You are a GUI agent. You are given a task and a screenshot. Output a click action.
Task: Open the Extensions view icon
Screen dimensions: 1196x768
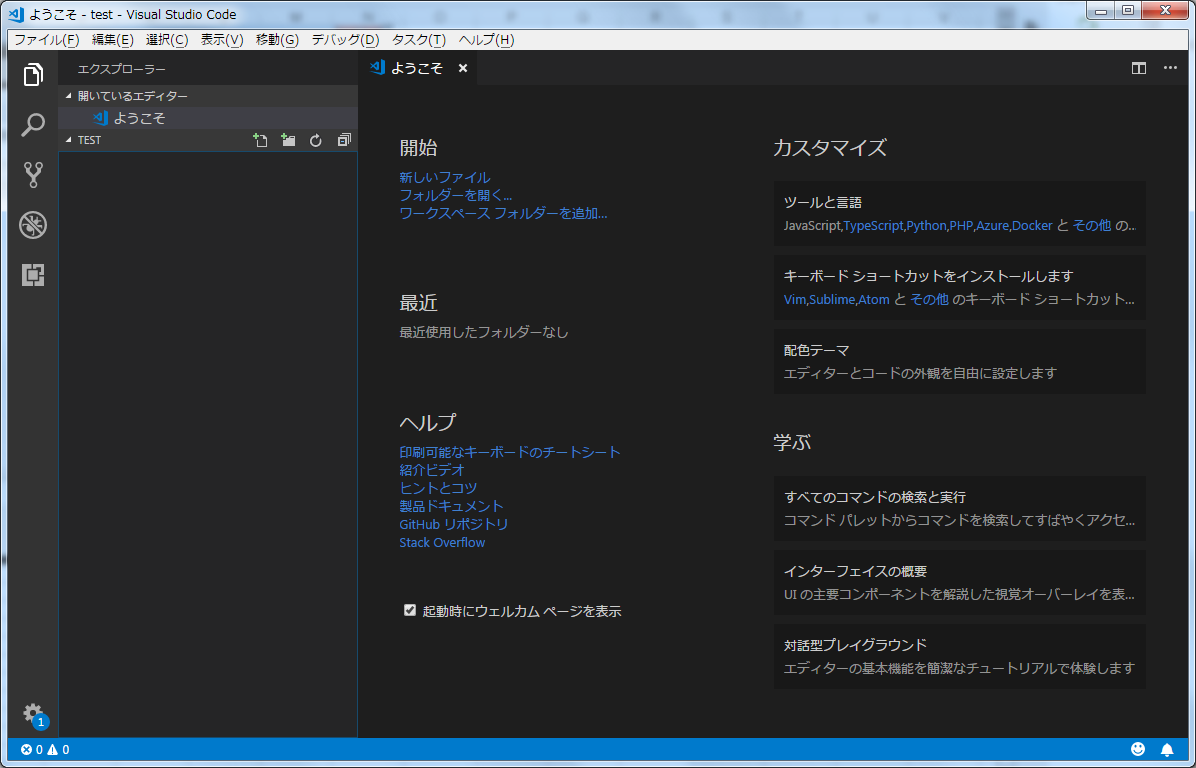pyautogui.click(x=33, y=275)
